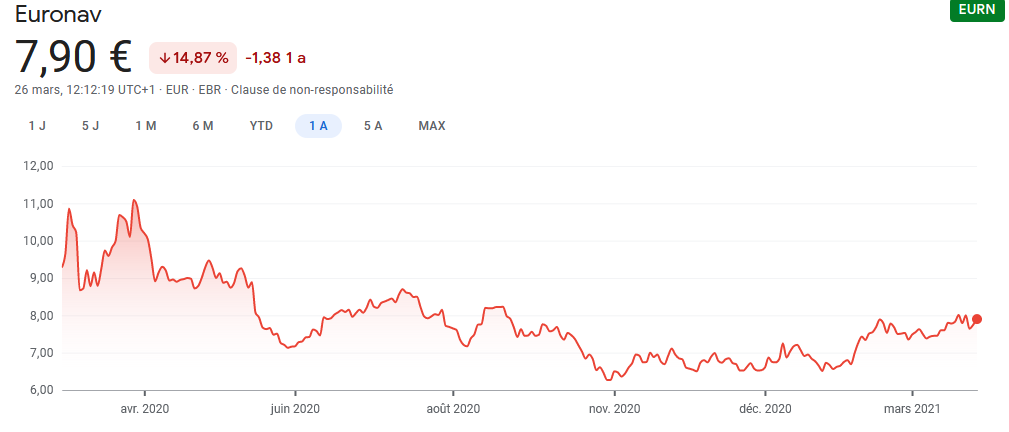This screenshot has height=432, width=1009.
Task: Choose the 1 M chart period
Action: point(146,126)
